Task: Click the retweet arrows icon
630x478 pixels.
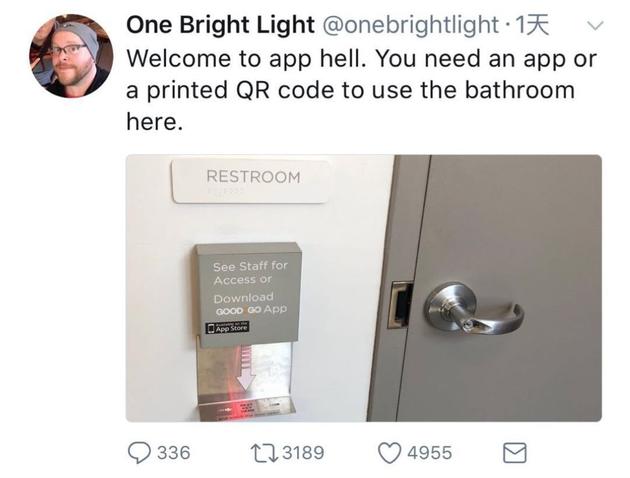Action: [x=264, y=453]
